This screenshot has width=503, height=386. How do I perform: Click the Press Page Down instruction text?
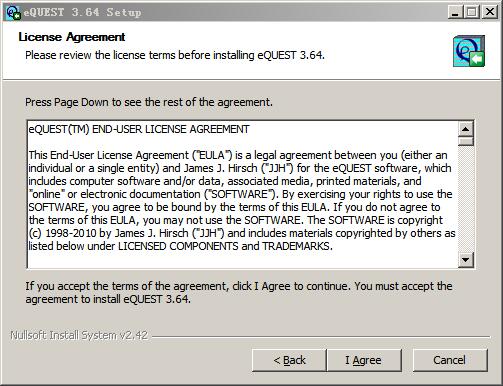click(x=149, y=102)
